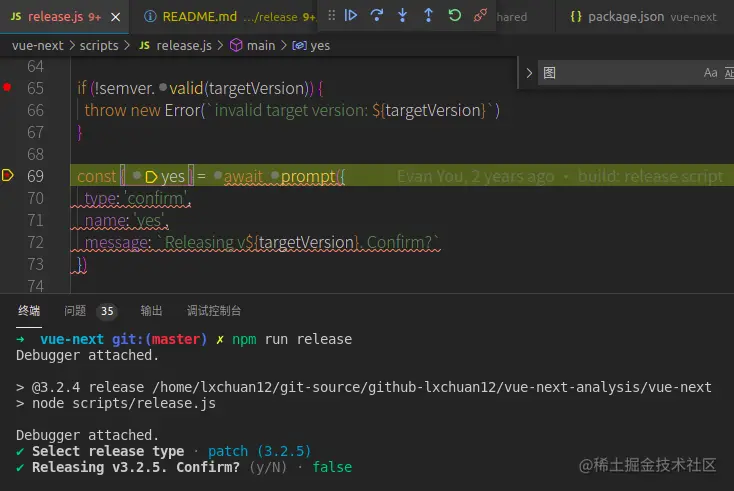Click vue-next in the breadcrumb
734x491 pixels.
pyautogui.click(x=38, y=45)
